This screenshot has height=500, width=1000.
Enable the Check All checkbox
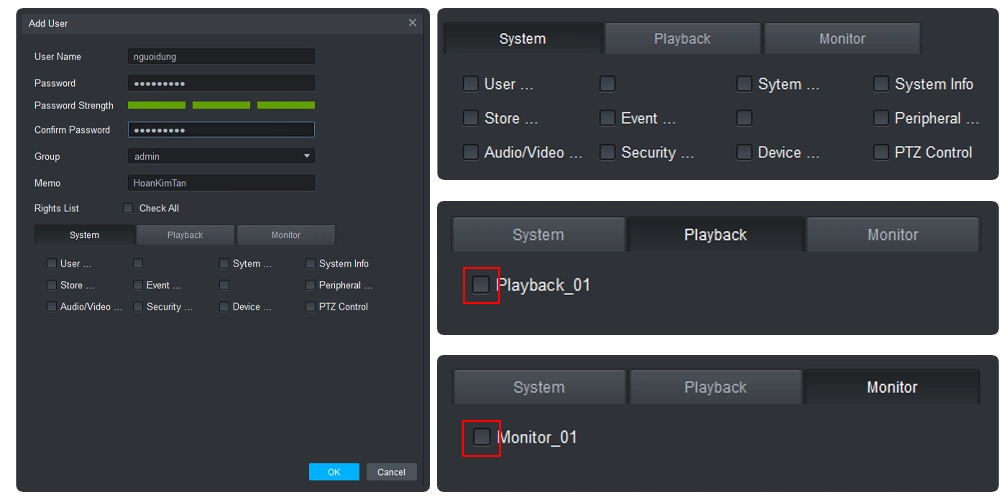(x=128, y=209)
